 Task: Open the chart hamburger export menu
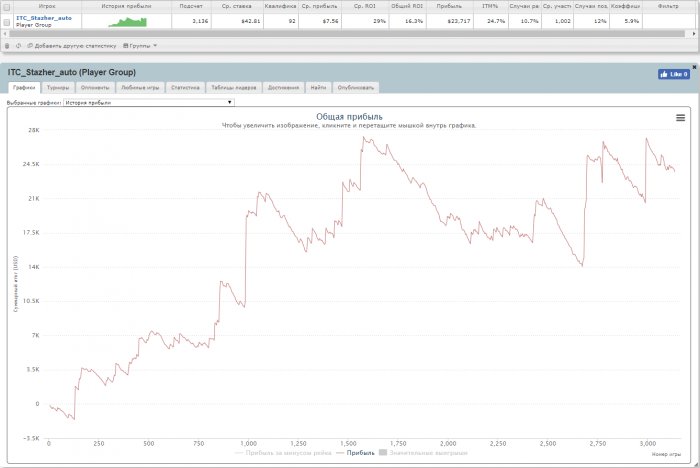coord(680,118)
